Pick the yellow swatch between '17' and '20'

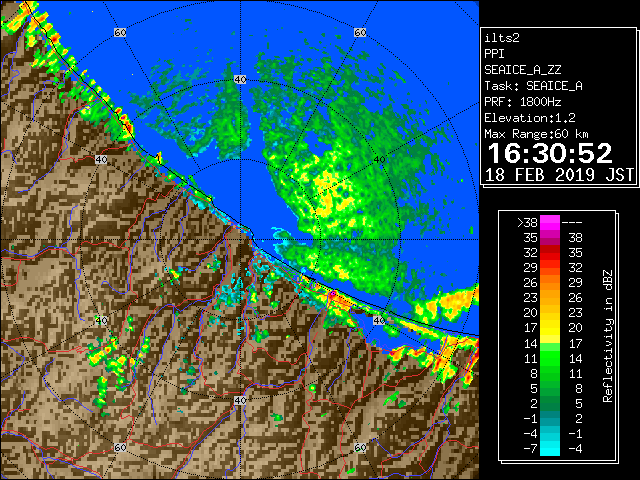click(x=550, y=328)
